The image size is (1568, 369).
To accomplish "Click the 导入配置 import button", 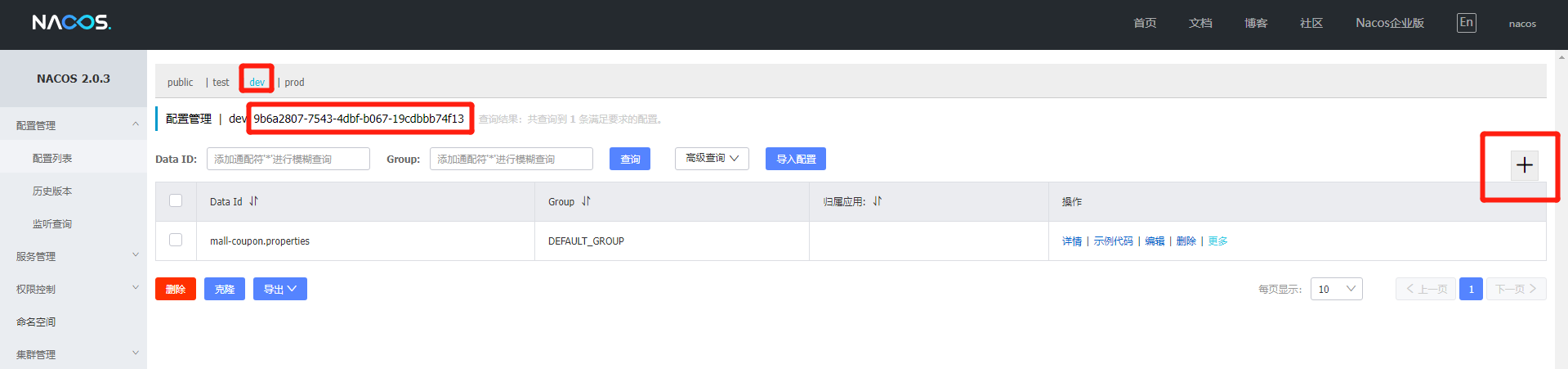I will click(x=796, y=159).
